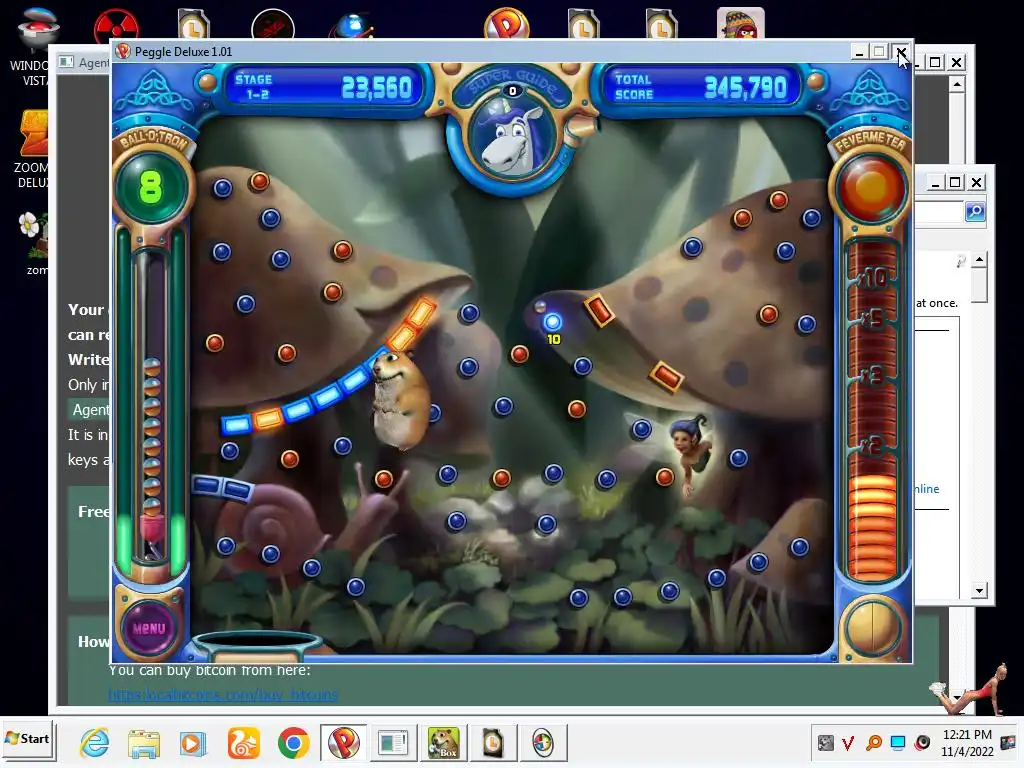Click the flying fairy character
The width and height of the screenshot is (1024, 768).
click(x=690, y=453)
